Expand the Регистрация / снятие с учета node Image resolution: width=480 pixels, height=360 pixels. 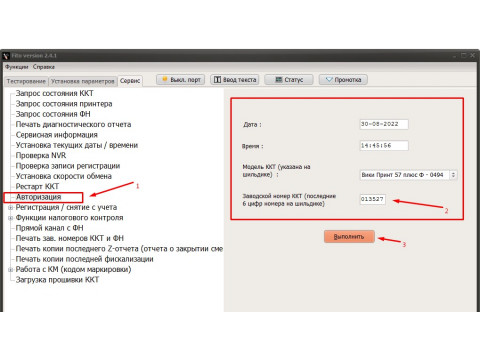click(10, 207)
